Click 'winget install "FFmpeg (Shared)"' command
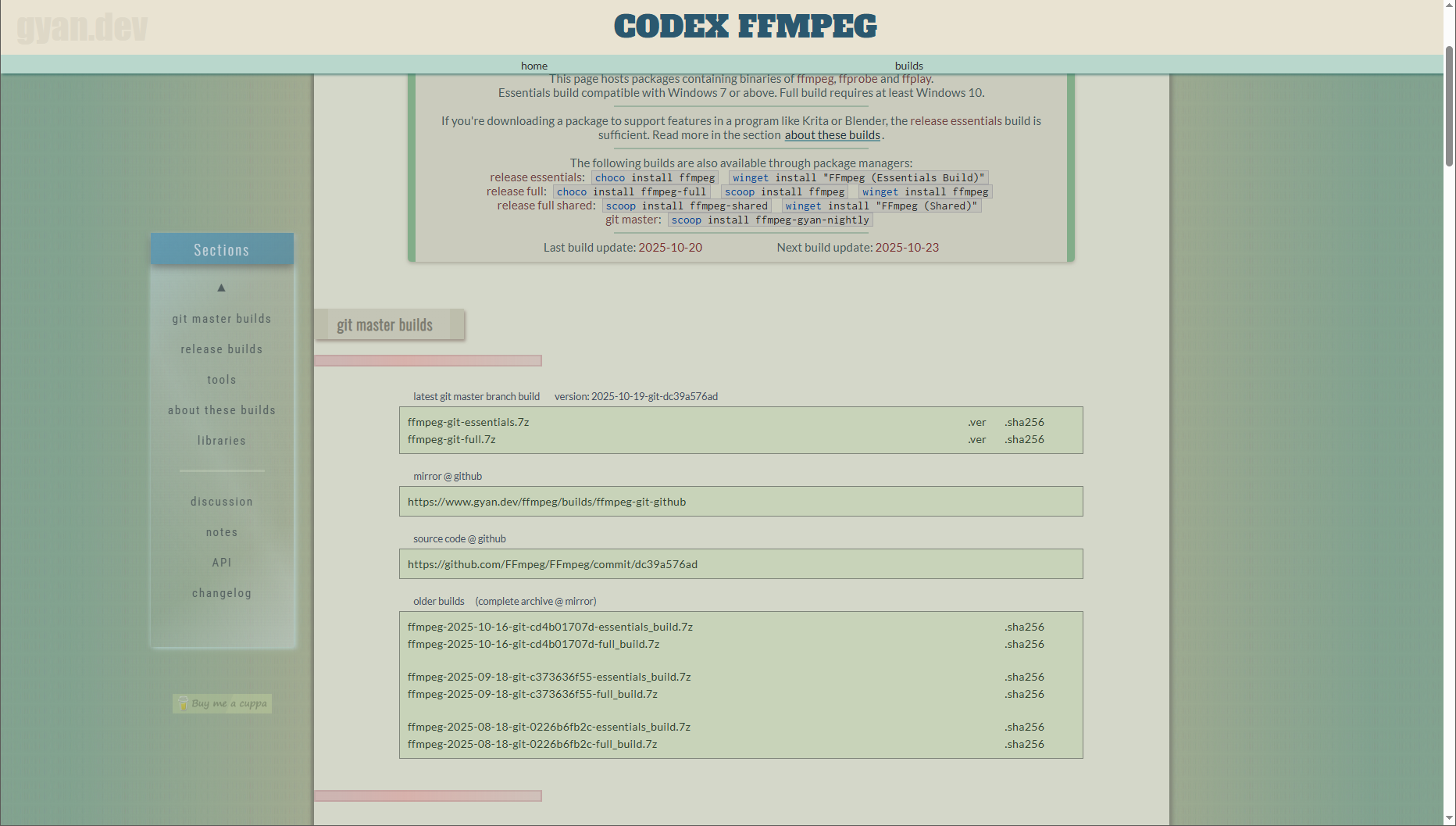1456x826 pixels. 882,206
